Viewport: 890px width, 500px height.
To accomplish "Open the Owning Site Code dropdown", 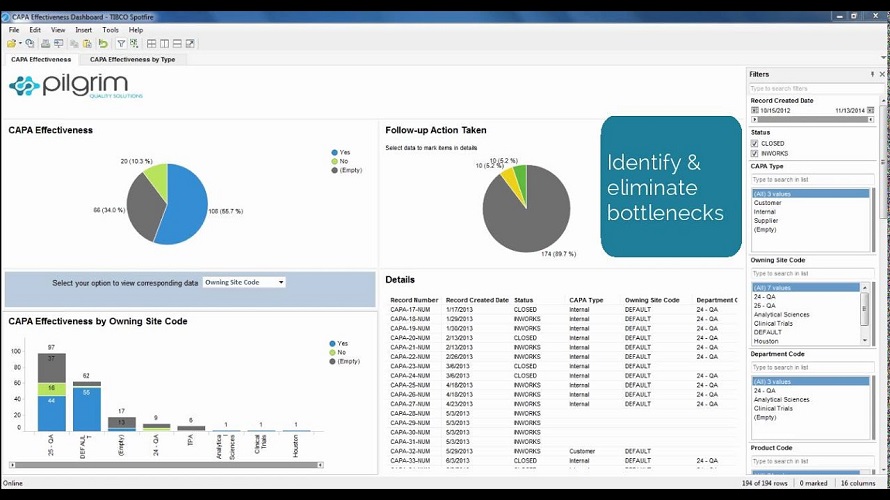I will pyautogui.click(x=244, y=283).
